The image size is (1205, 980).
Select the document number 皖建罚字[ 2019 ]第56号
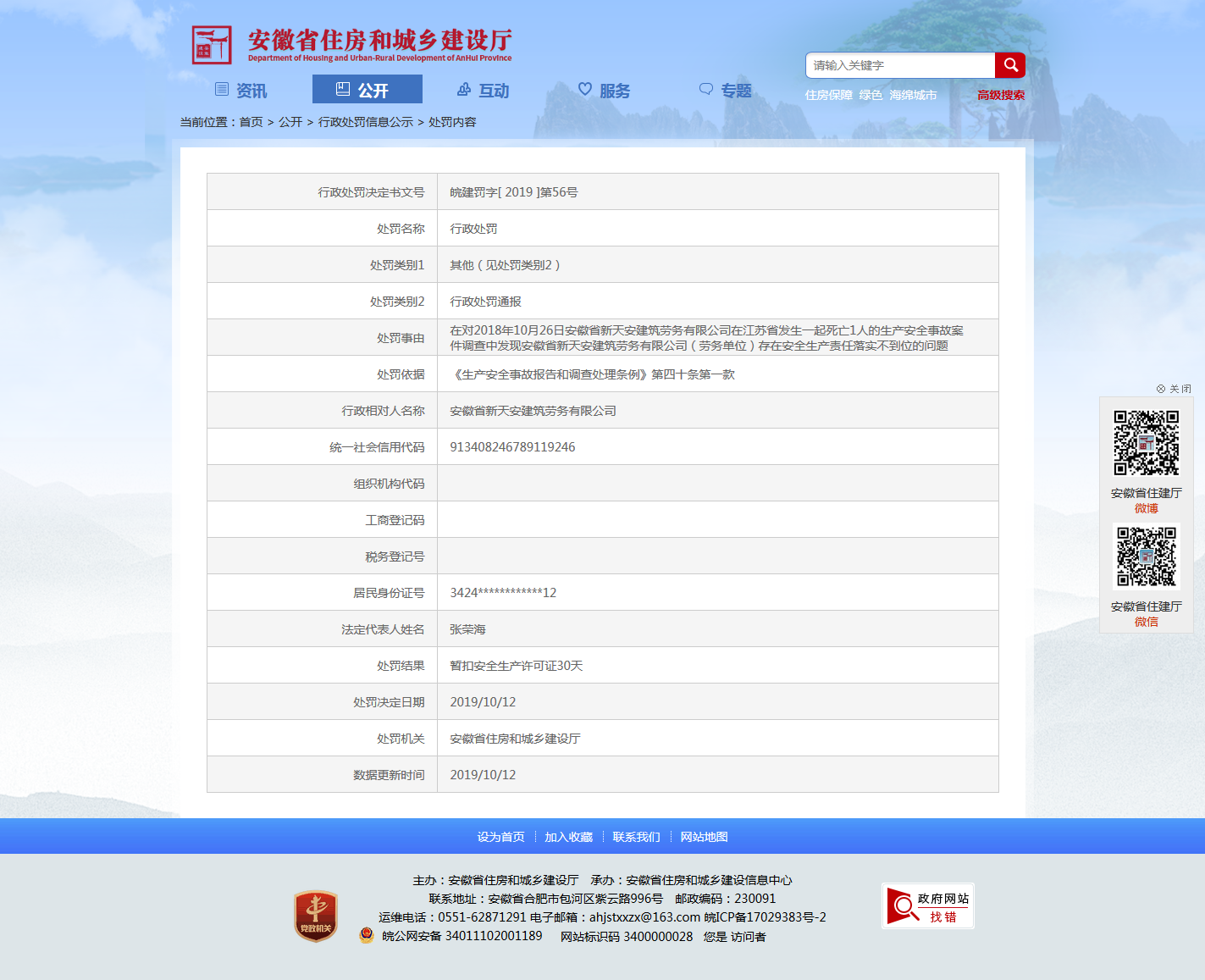click(514, 192)
